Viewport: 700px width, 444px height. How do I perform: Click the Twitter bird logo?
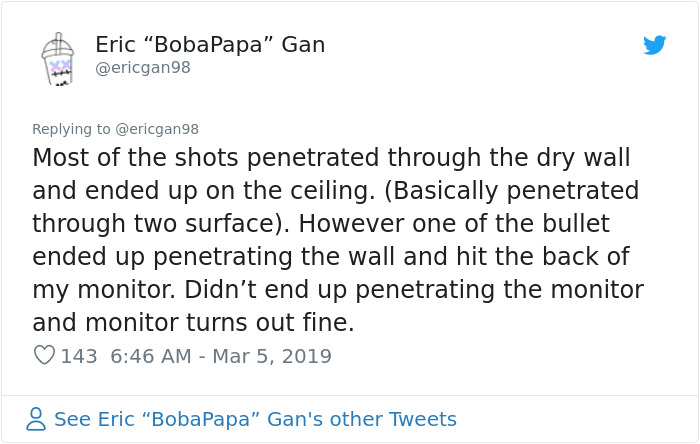[x=655, y=45]
